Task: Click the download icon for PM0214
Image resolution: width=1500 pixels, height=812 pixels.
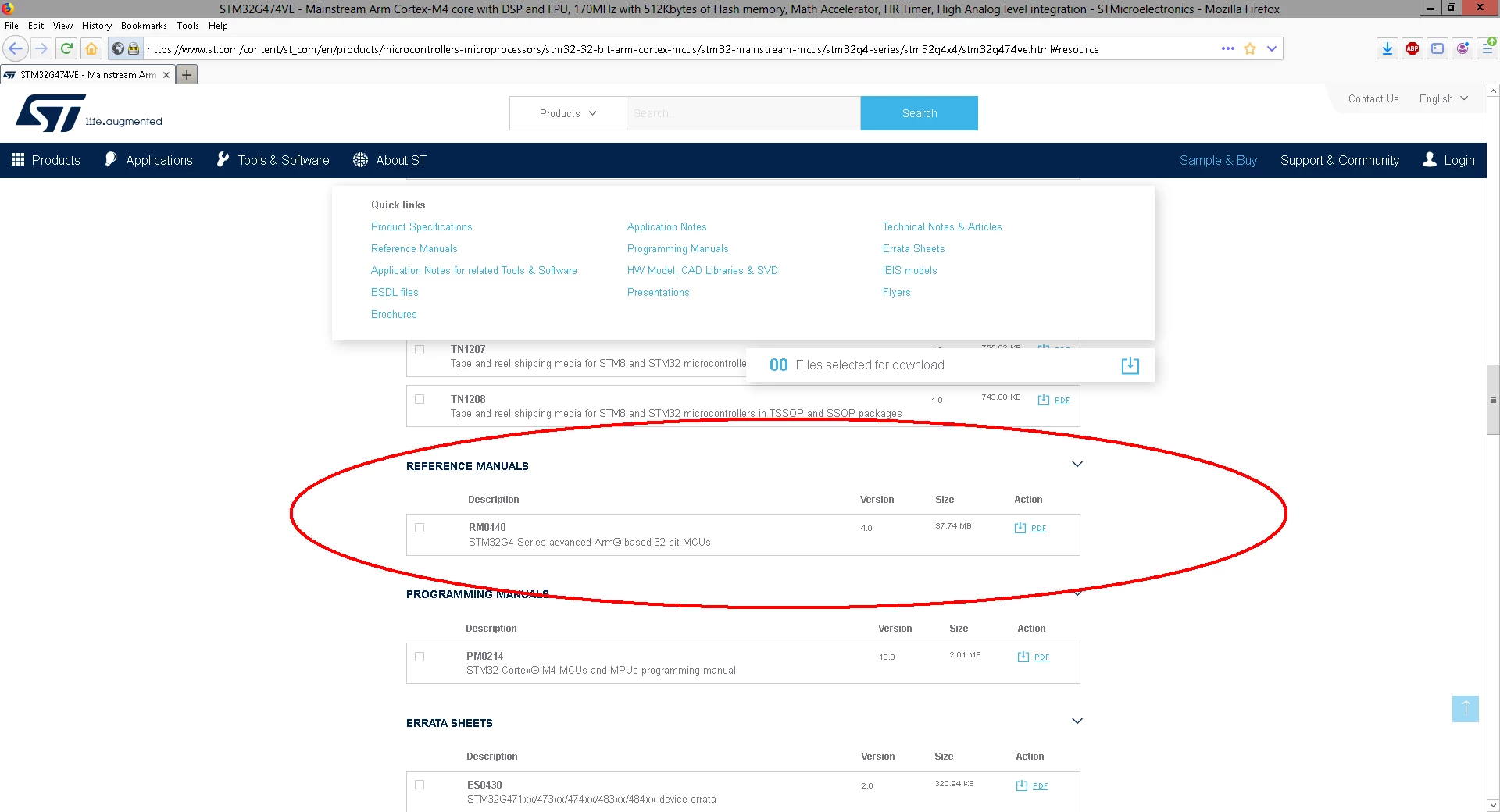Action: pyautogui.click(x=1023, y=657)
